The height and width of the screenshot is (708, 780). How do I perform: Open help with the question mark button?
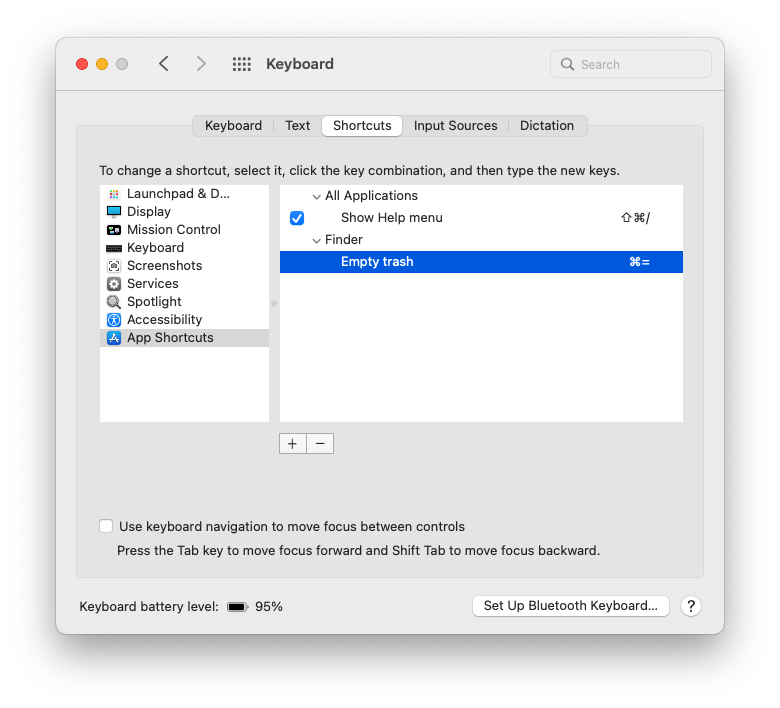(x=691, y=606)
